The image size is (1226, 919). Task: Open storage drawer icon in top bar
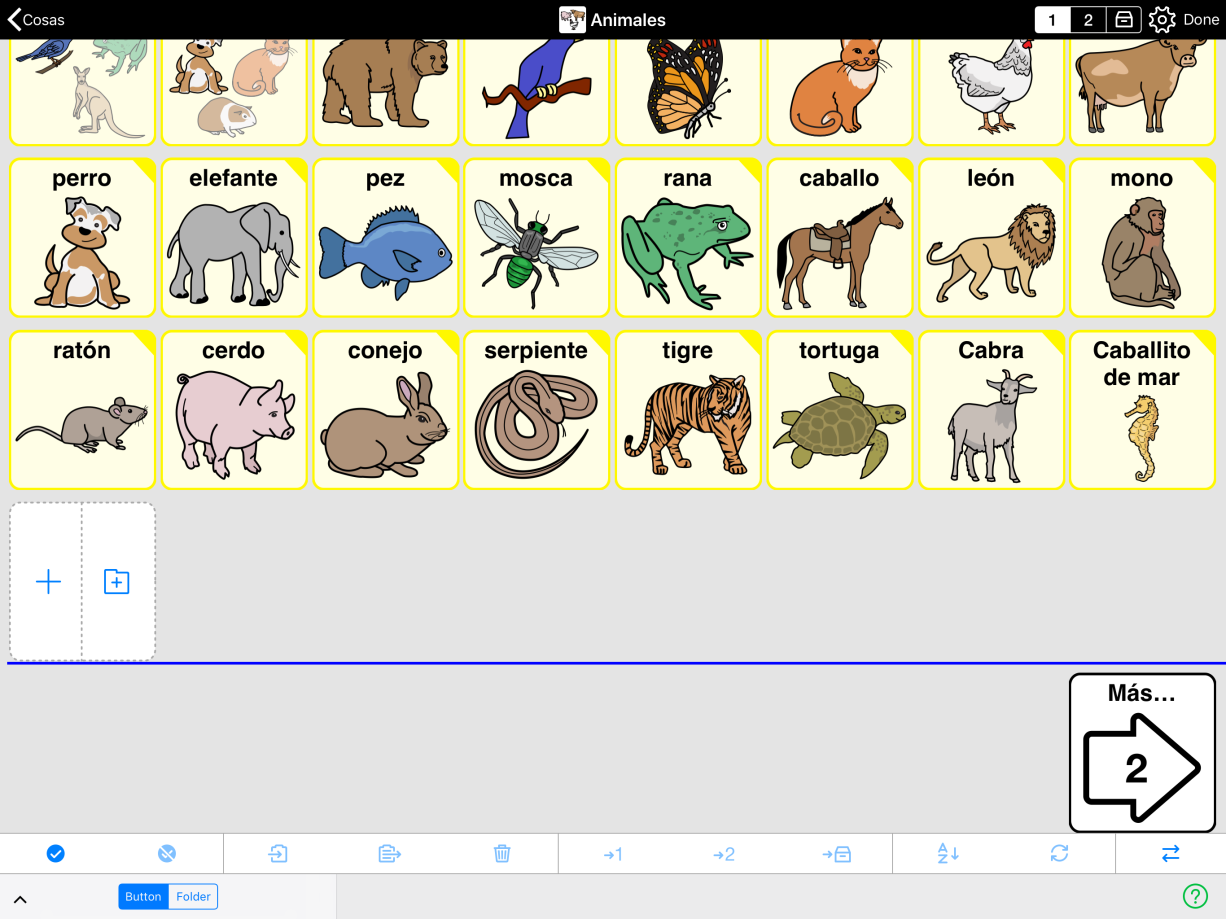1124,20
